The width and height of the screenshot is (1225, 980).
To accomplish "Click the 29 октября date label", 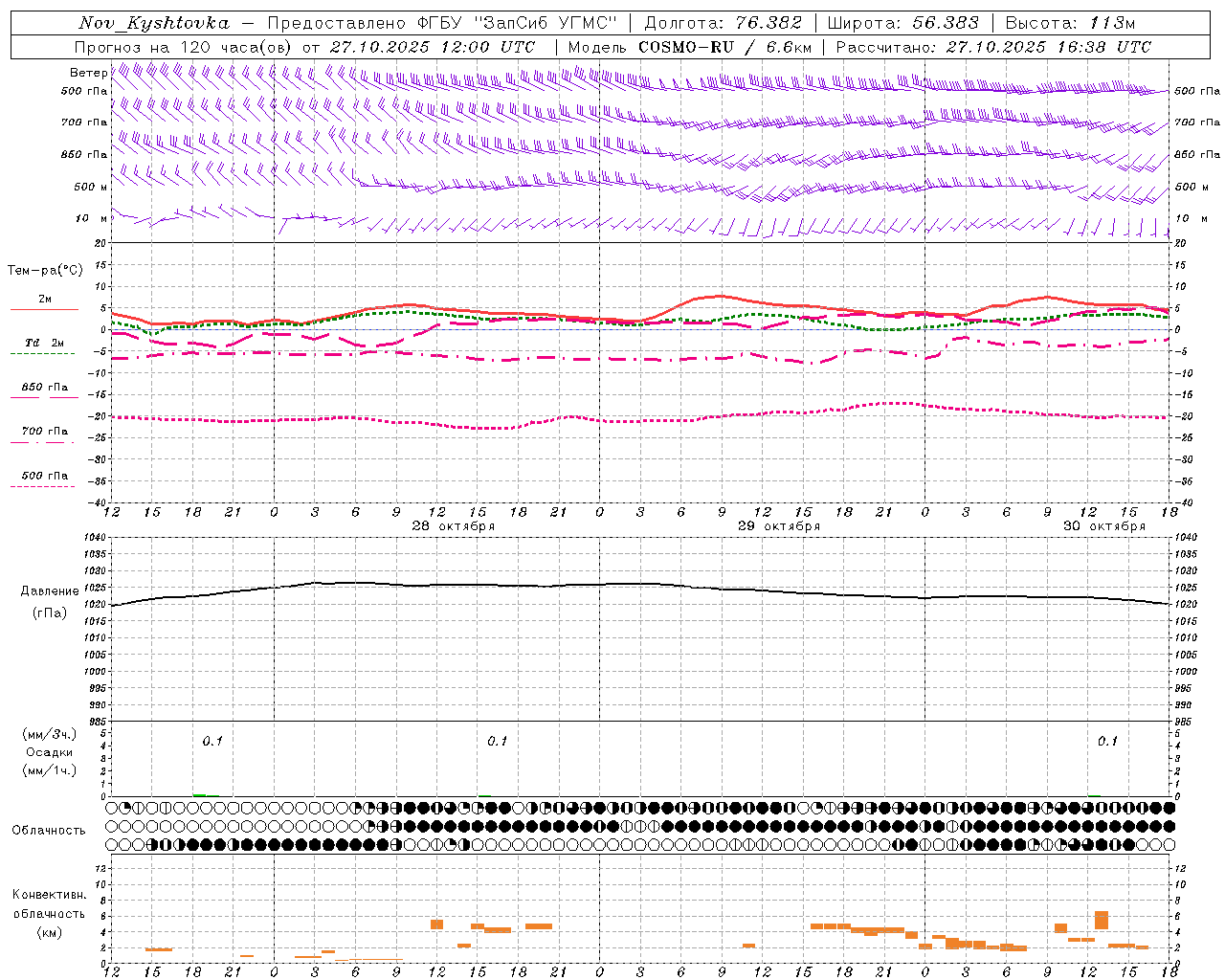I will pos(779,526).
